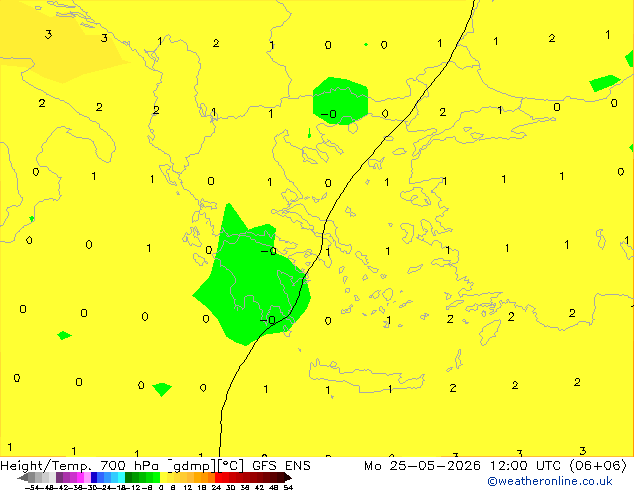Click the GFS ENS model label
This screenshot has width=634, height=490.
point(281,465)
